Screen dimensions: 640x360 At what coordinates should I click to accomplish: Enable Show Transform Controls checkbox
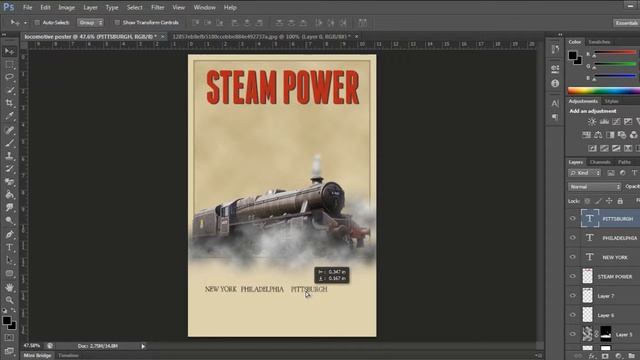[117, 22]
